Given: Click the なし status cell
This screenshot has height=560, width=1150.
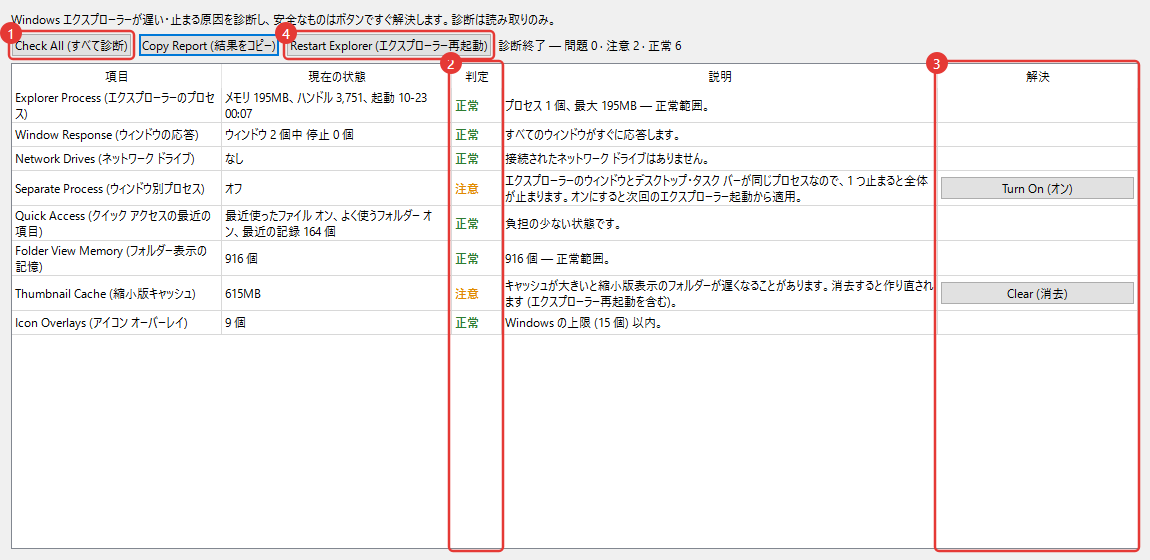Looking at the screenshot, I should [337, 158].
